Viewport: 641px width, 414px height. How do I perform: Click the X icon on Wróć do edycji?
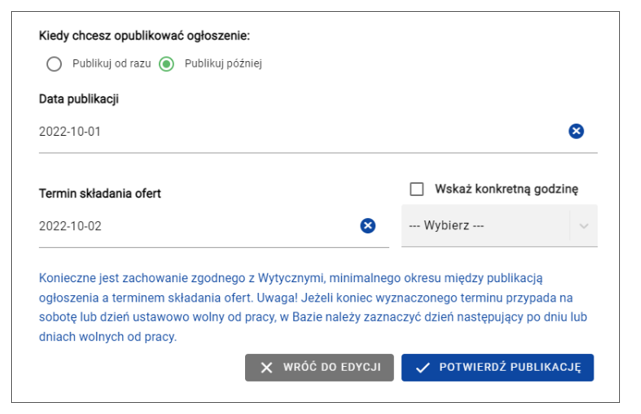pyautogui.click(x=267, y=368)
